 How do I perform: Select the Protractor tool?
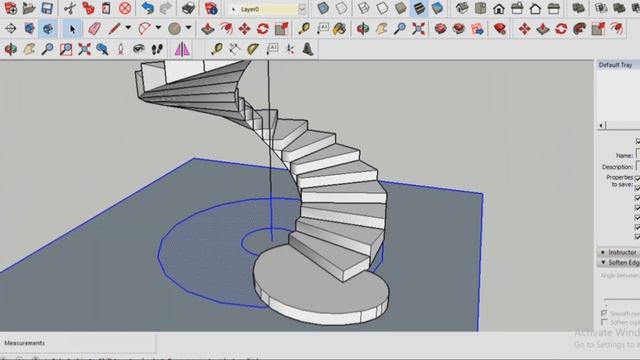[x=253, y=49]
